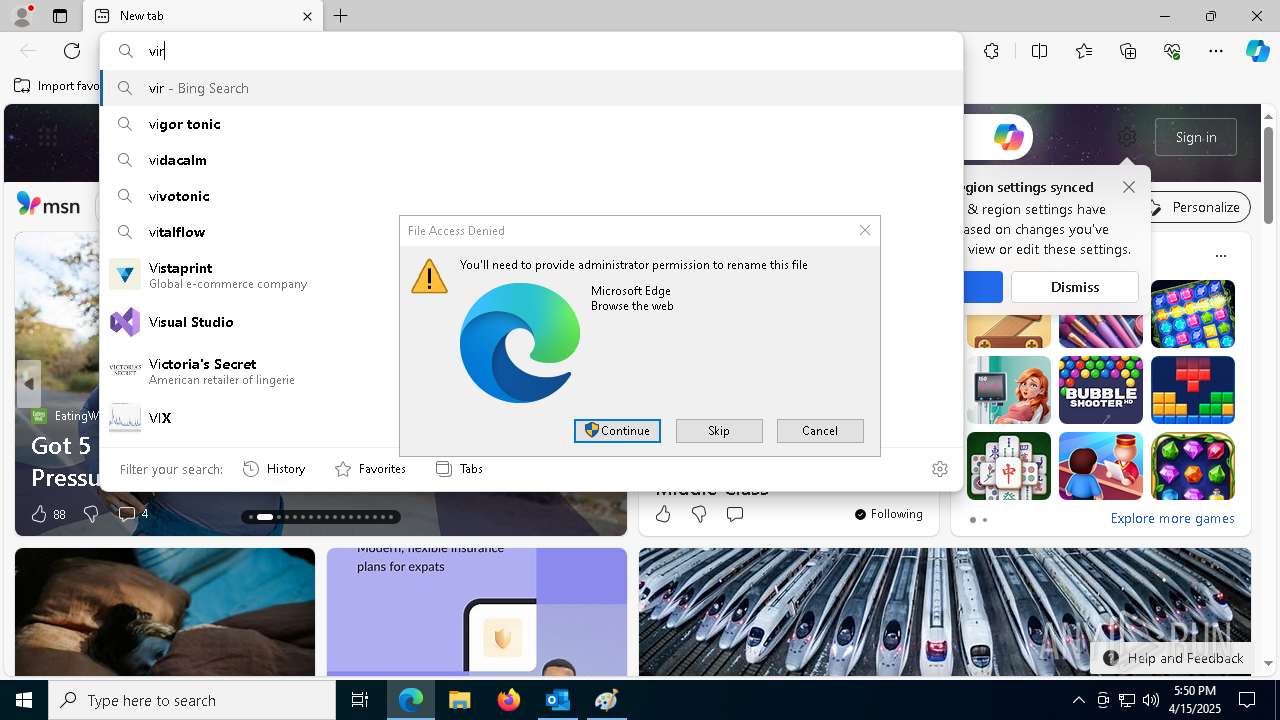Click the Personalize button
The image size is (1280, 720).
pos(1196,207)
